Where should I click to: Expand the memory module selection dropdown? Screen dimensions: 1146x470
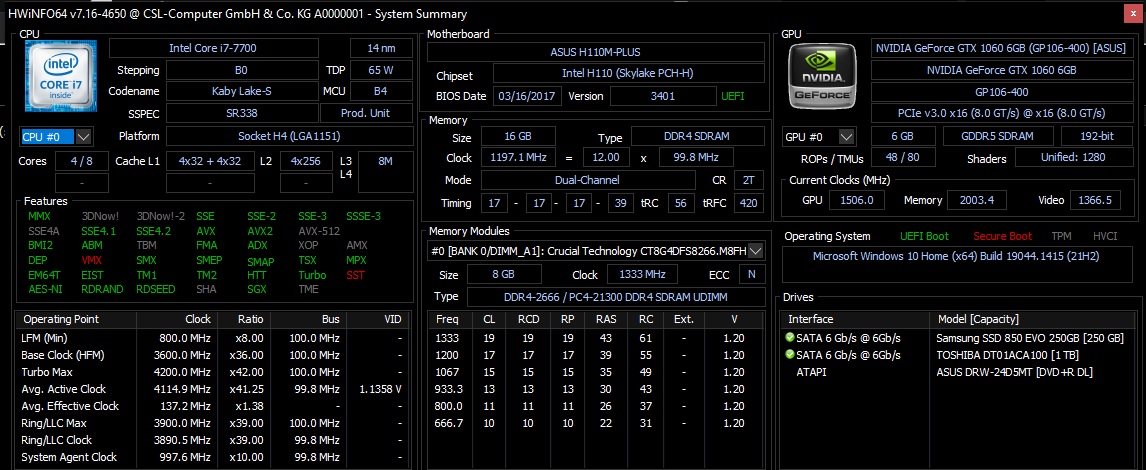pos(756,251)
